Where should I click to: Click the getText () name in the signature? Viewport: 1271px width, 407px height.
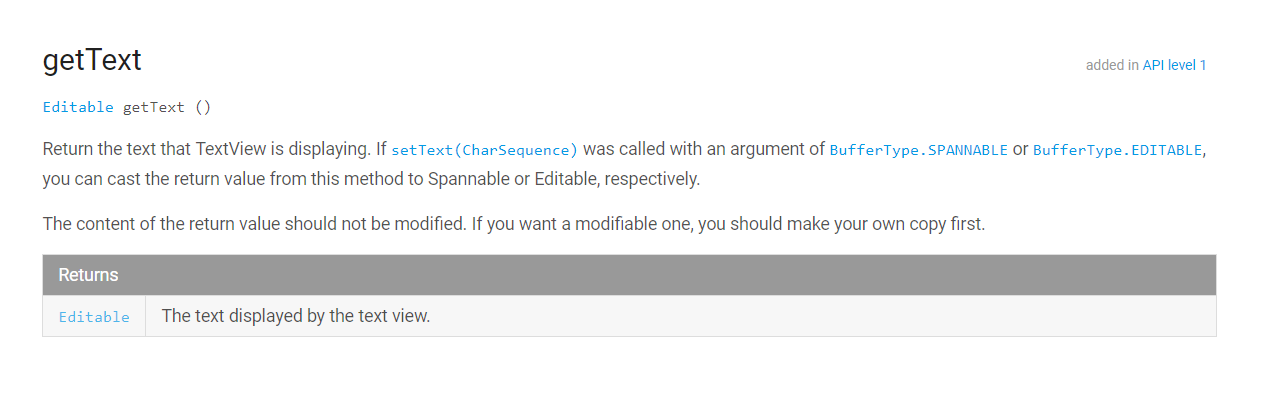[153, 107]
